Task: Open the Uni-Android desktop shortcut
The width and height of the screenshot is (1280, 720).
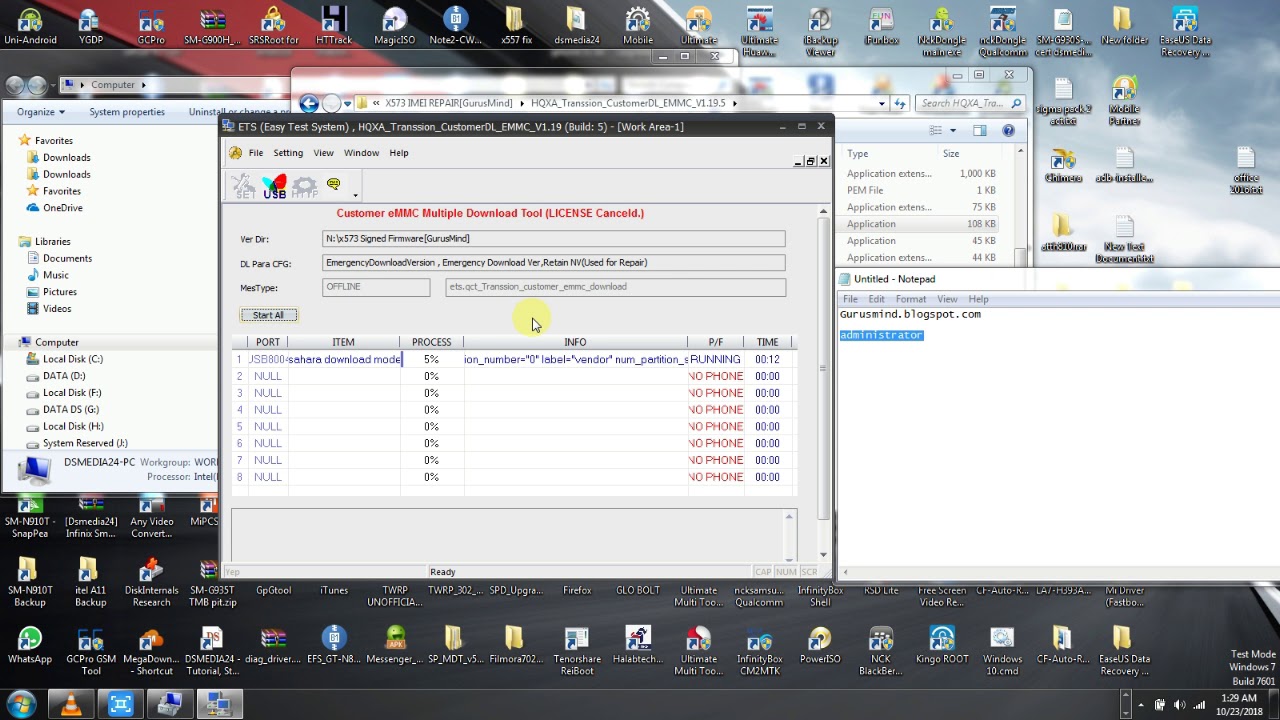Action: (x=30, y=27)
